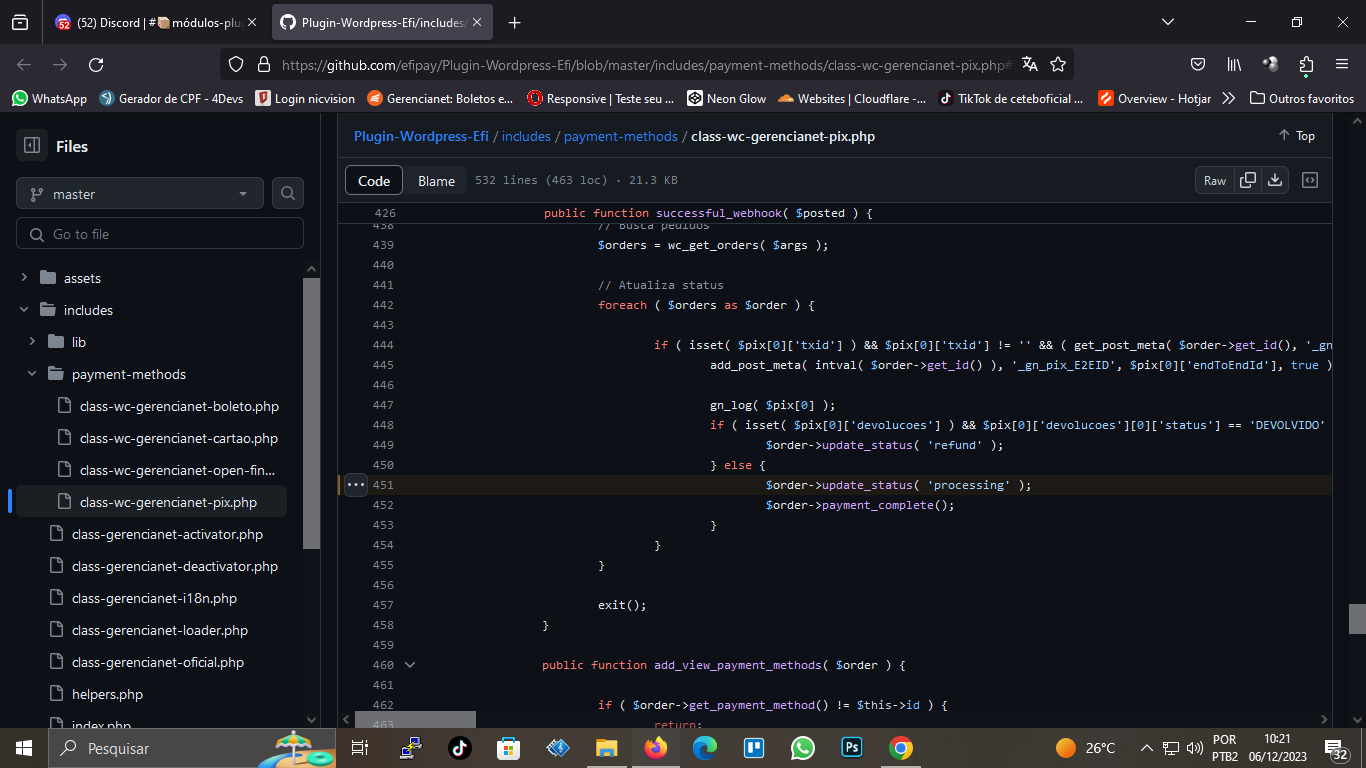Click the translate page icon
This screenshot has height=768, width=1366.
1030,64
